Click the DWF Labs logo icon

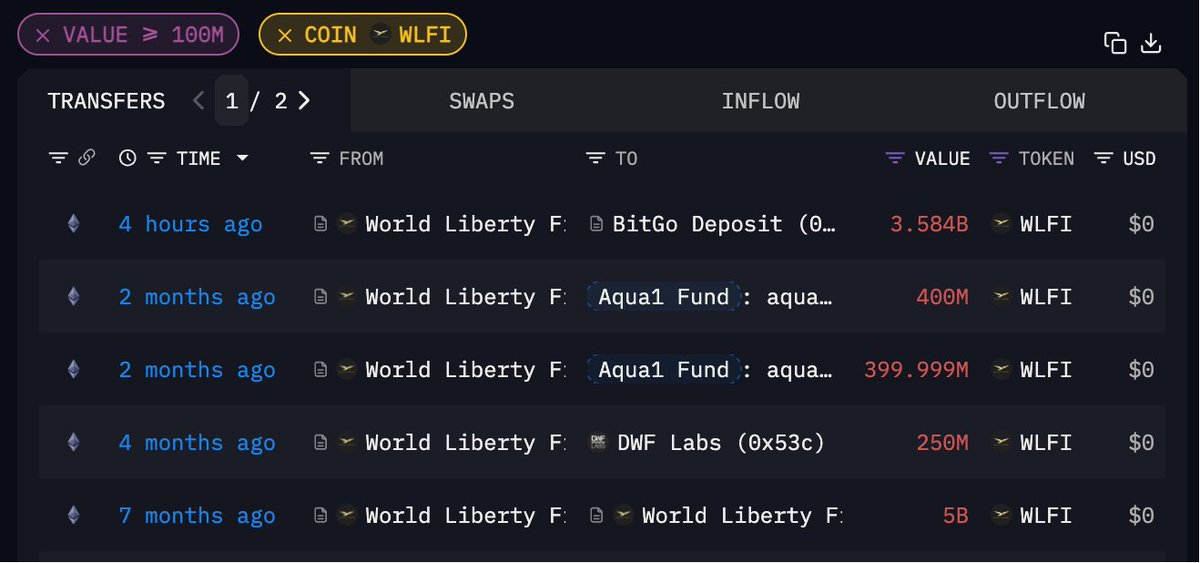tap(598, 442)
